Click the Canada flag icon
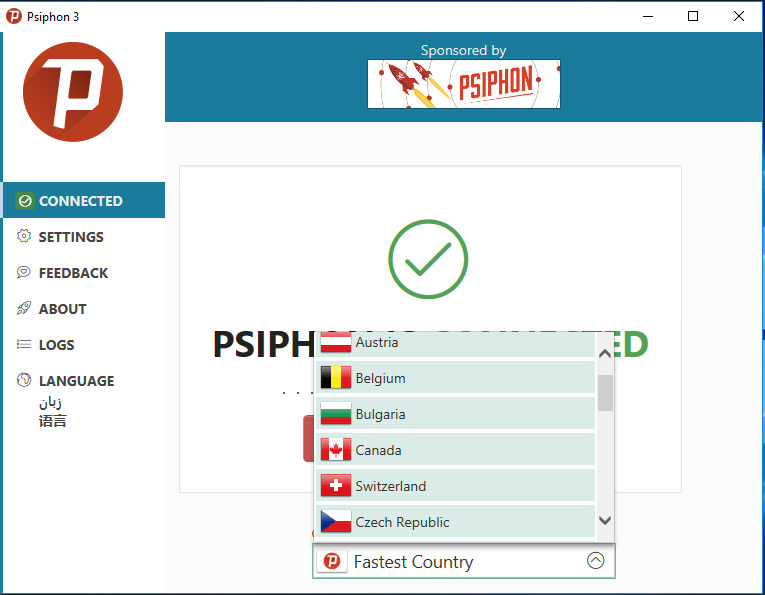This screenshot has height=595, width=765. point(336,450)
